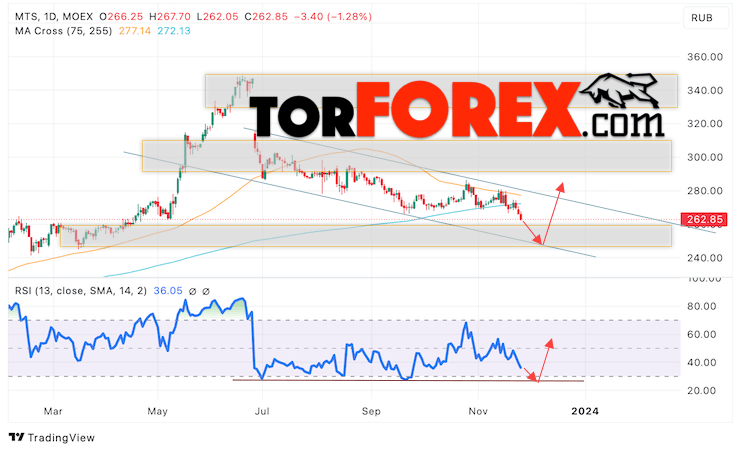Click the TradingView logo link
Viewport: 741px width, 452px height.
point(52,438)
